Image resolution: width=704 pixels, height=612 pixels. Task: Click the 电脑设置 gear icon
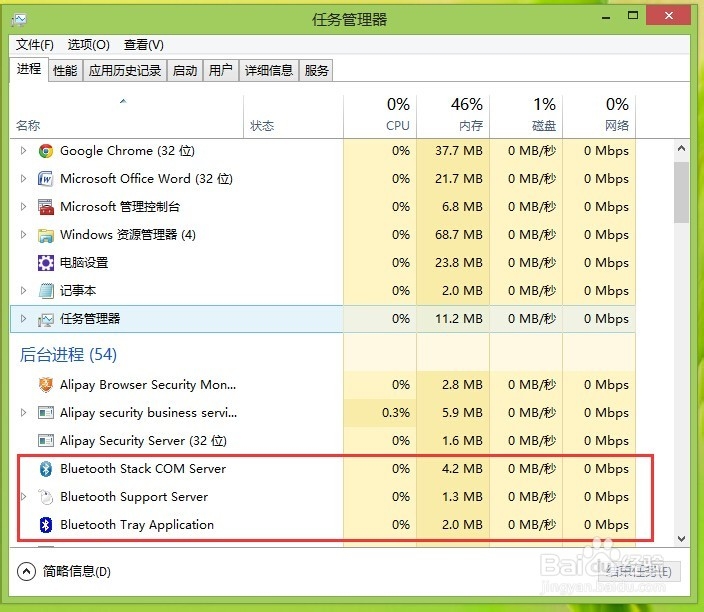pyautogui.click(x=46, y=263)
